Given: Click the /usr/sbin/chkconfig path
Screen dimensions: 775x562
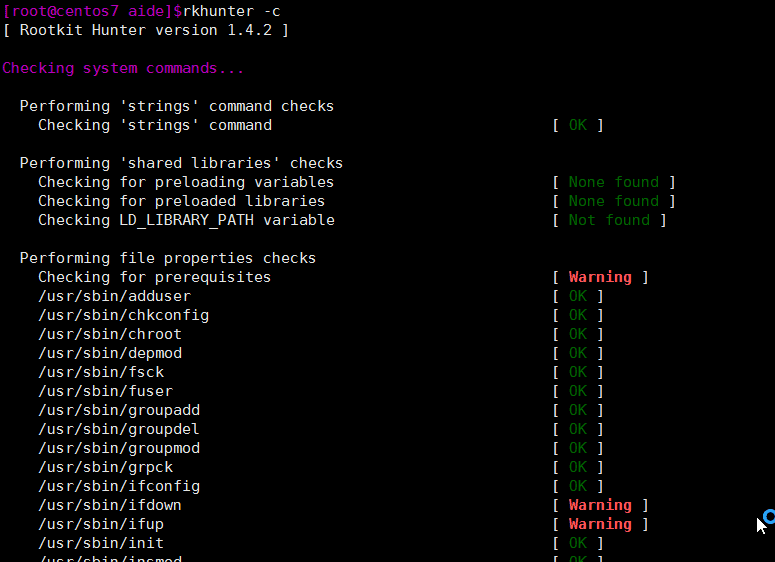Looking at the screenshot, I should click(123, 315).
